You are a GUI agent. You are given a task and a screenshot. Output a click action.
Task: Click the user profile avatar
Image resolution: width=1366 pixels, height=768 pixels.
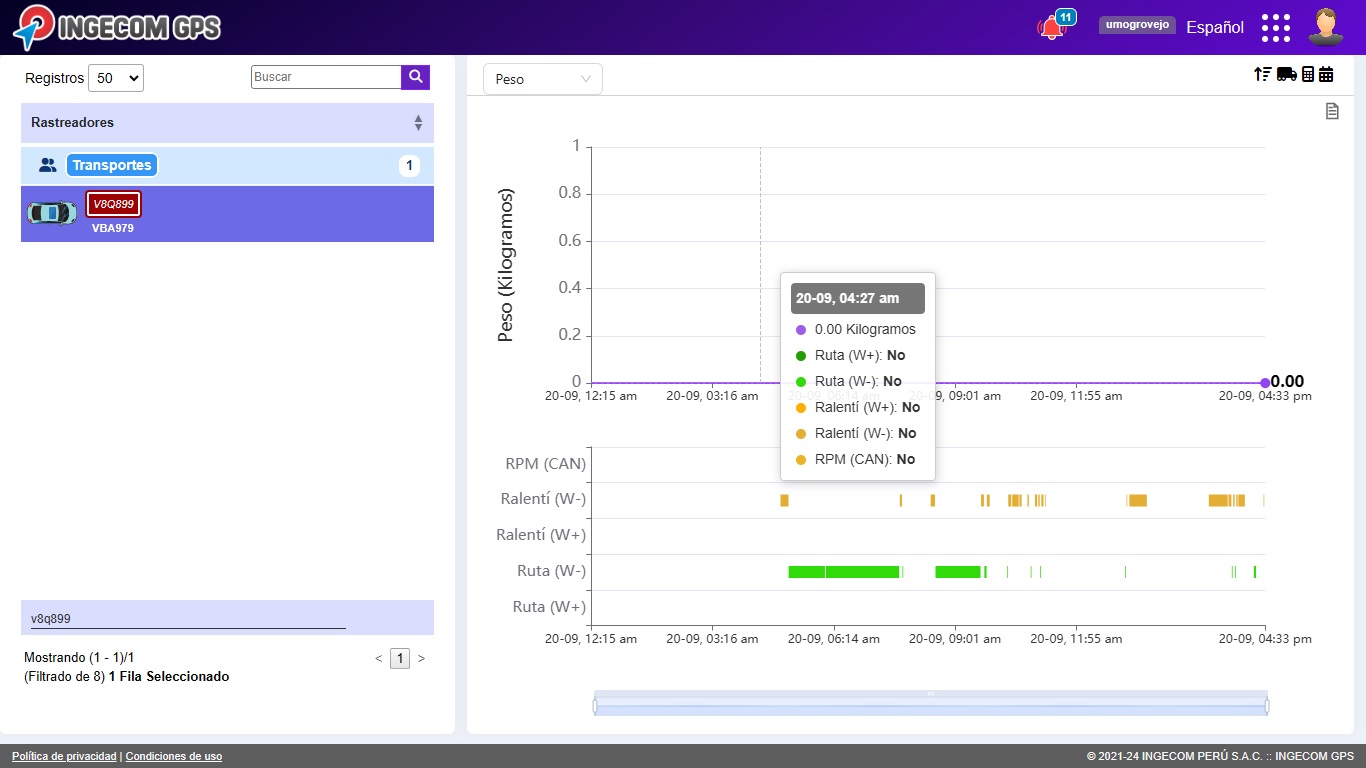coord(1325,27)
